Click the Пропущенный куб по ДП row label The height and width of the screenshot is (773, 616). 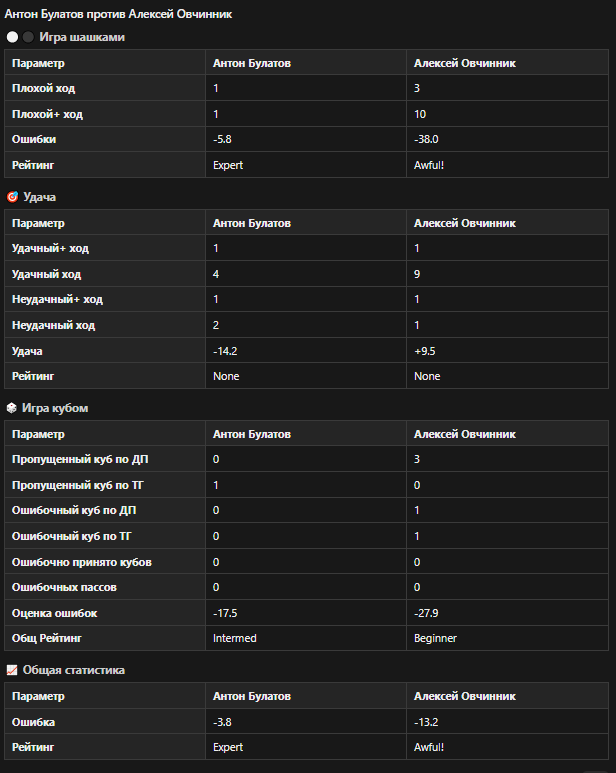80,459
